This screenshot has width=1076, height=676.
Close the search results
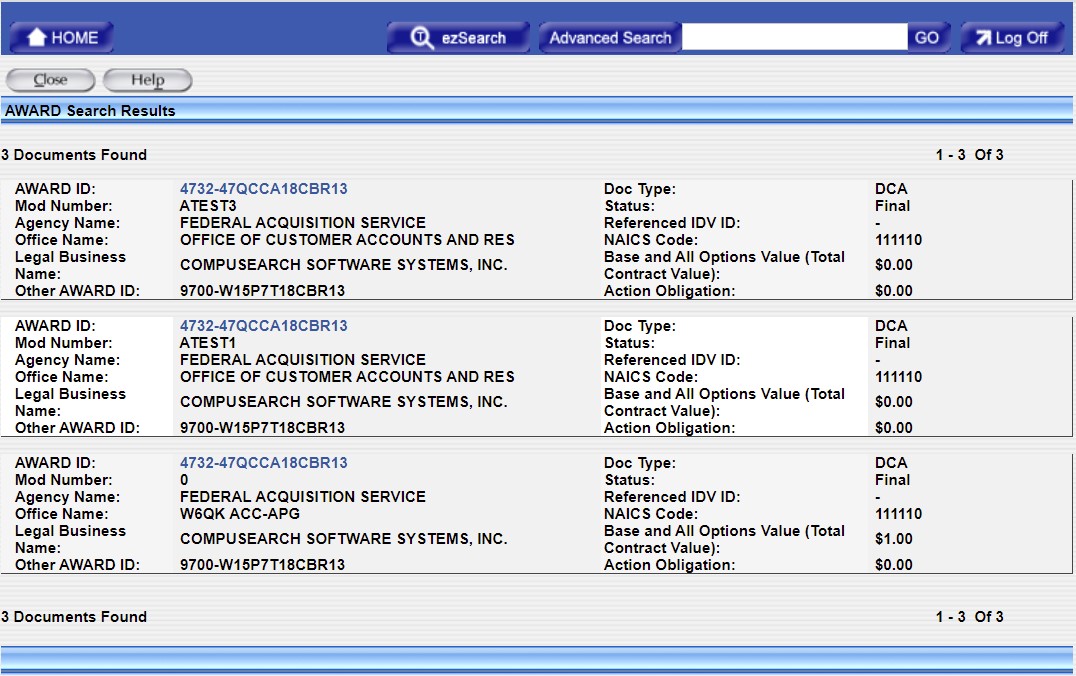tap(51, 80)
